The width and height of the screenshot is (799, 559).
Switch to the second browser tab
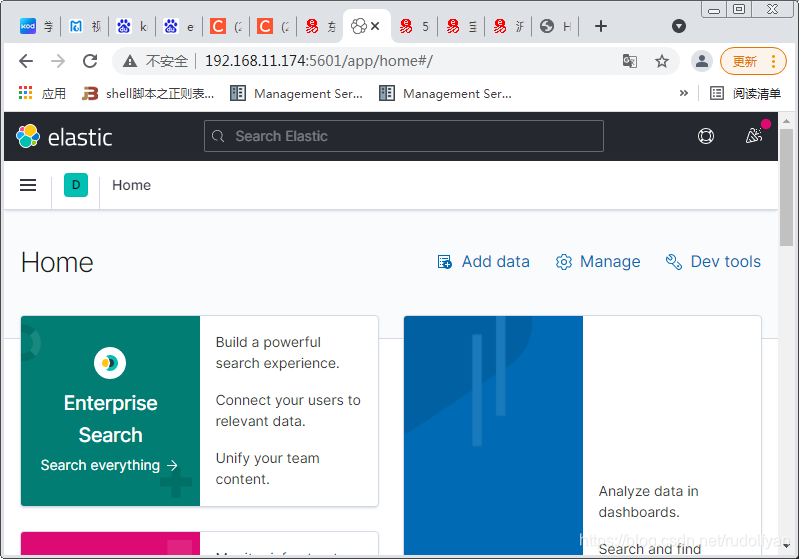[85, 26]
